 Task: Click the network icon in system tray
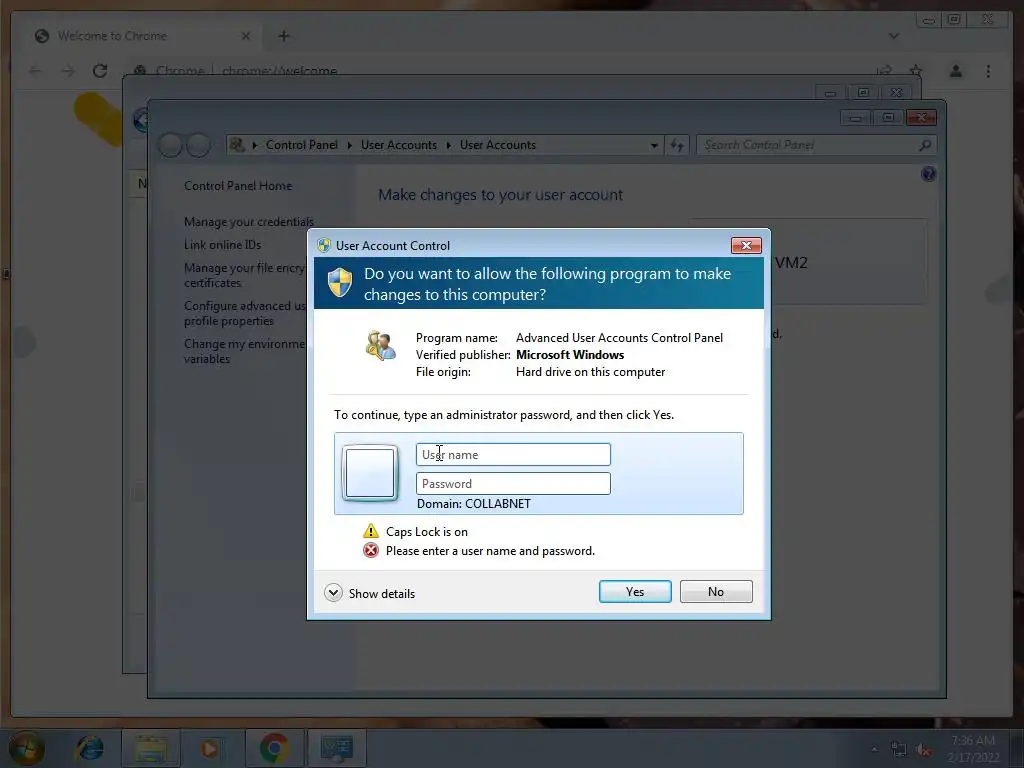click(899, 750)
